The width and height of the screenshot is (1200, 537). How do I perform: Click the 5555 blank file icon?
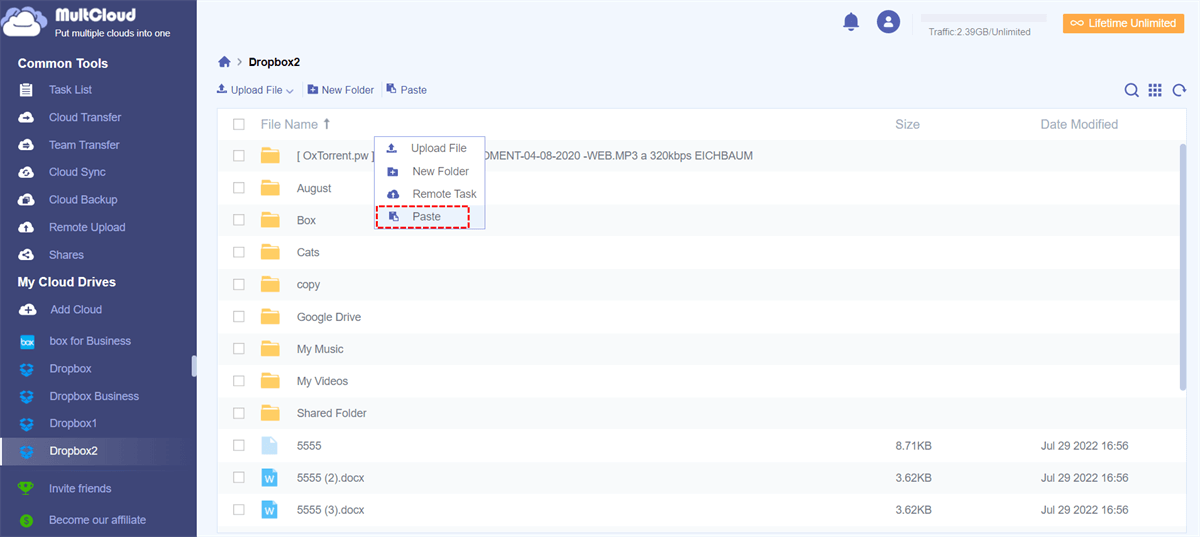pyautogui.click(x=269, y=446)
